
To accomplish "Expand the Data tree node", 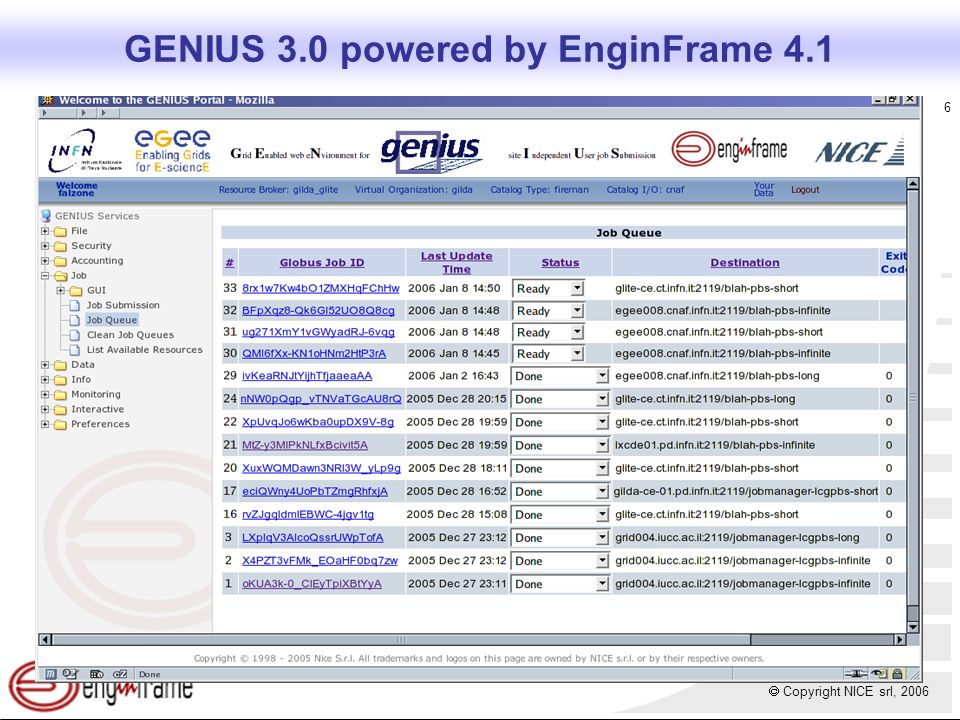I will pyautogui.click(x=45, y=365).
